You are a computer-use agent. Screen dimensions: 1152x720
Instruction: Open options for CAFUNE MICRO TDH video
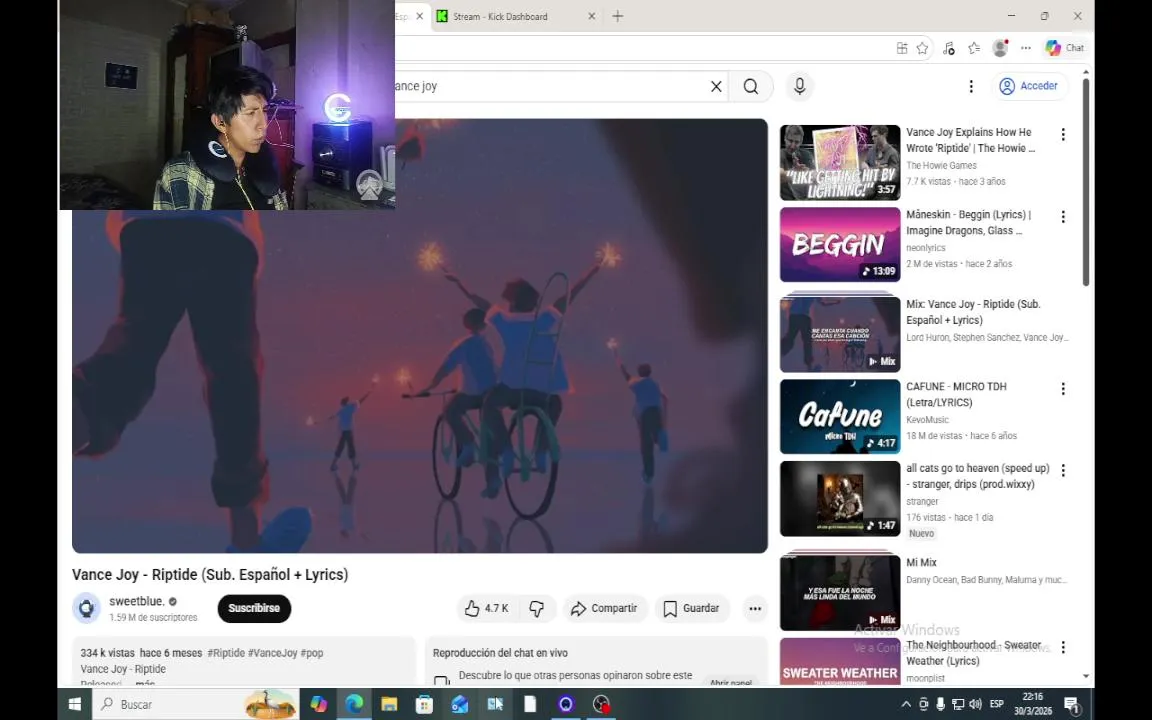pyautogui.click(x=1062, y=389)
